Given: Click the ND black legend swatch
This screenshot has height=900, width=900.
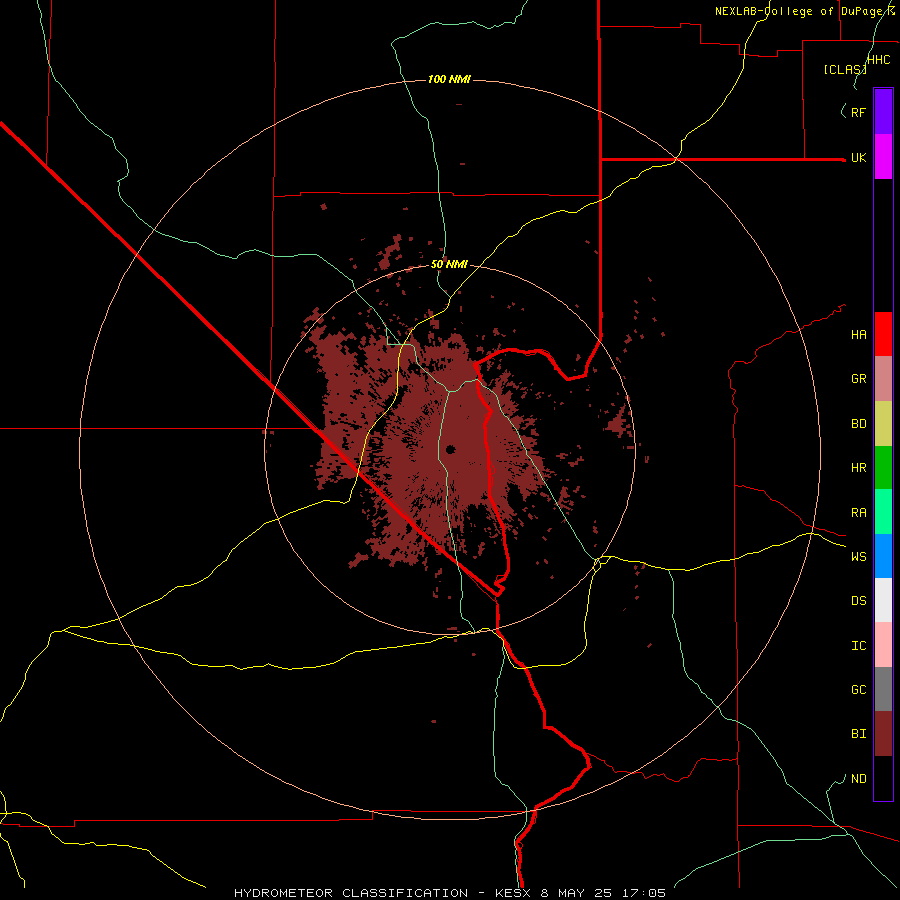Looking at the screenshot, I should point(883,778).
